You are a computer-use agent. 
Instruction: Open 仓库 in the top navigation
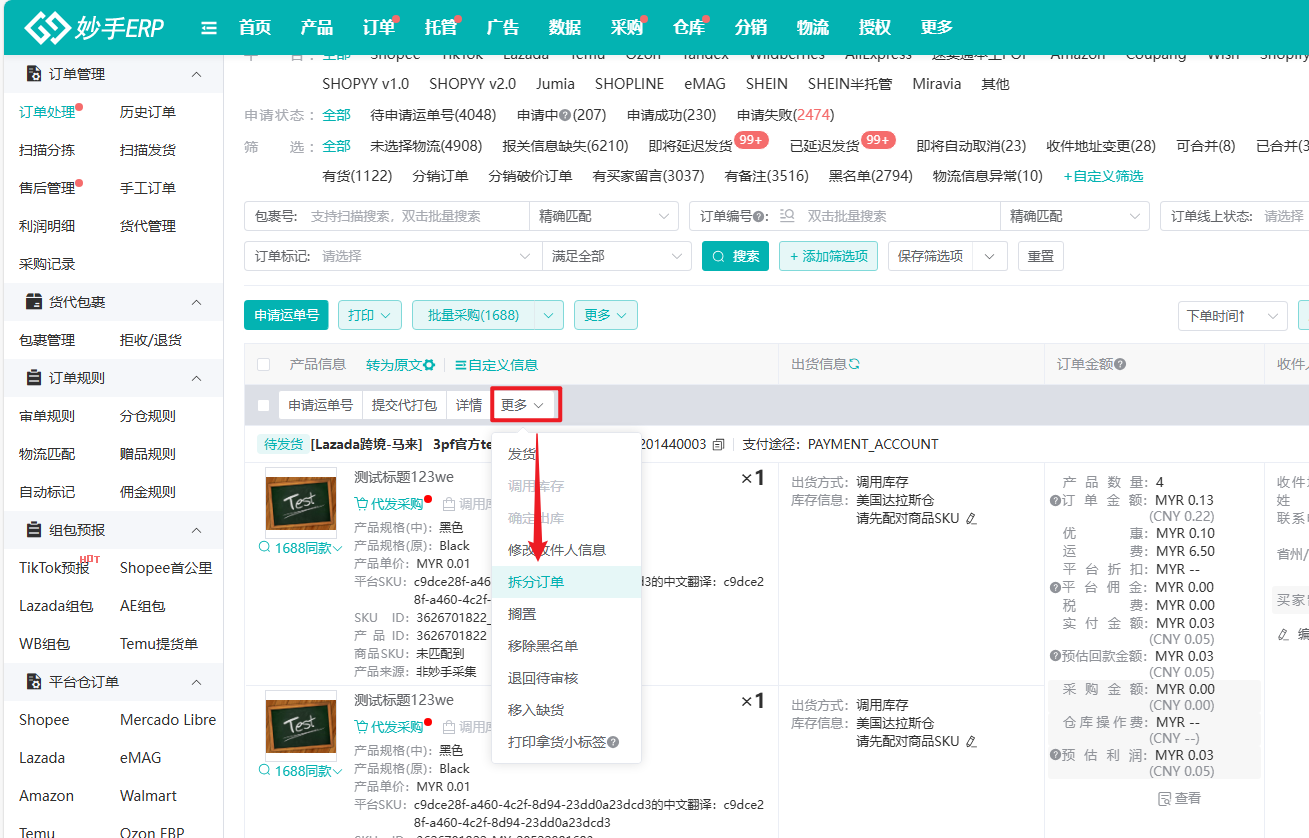click(x=688, y=27)
